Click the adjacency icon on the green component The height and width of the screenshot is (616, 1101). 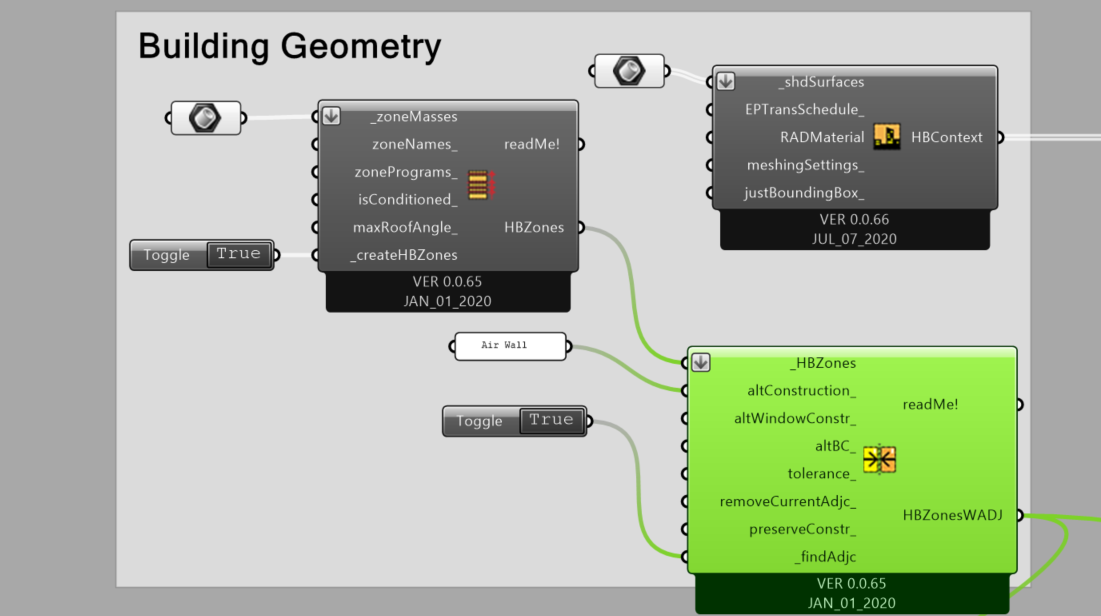879,460
